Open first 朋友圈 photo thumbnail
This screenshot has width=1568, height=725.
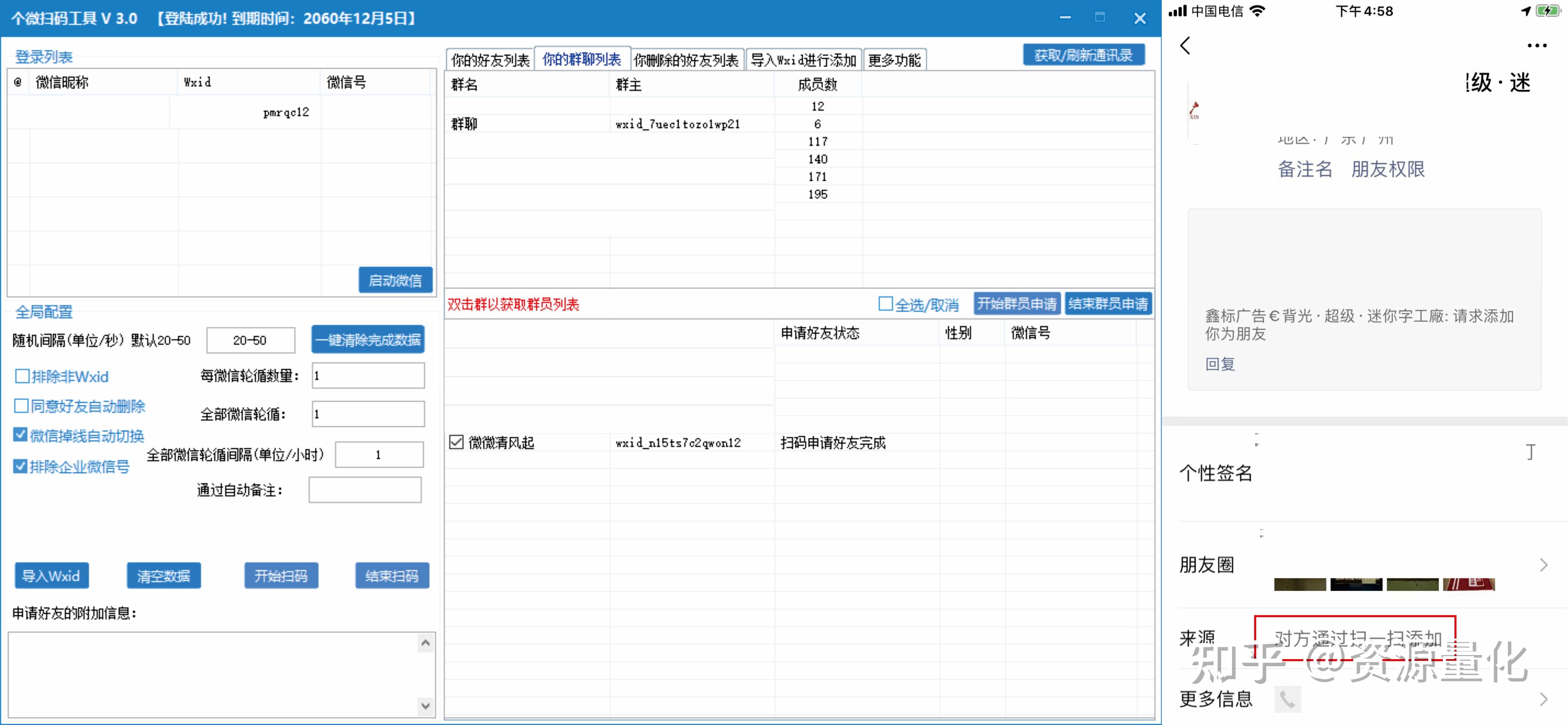click(x=1300, y=584)
